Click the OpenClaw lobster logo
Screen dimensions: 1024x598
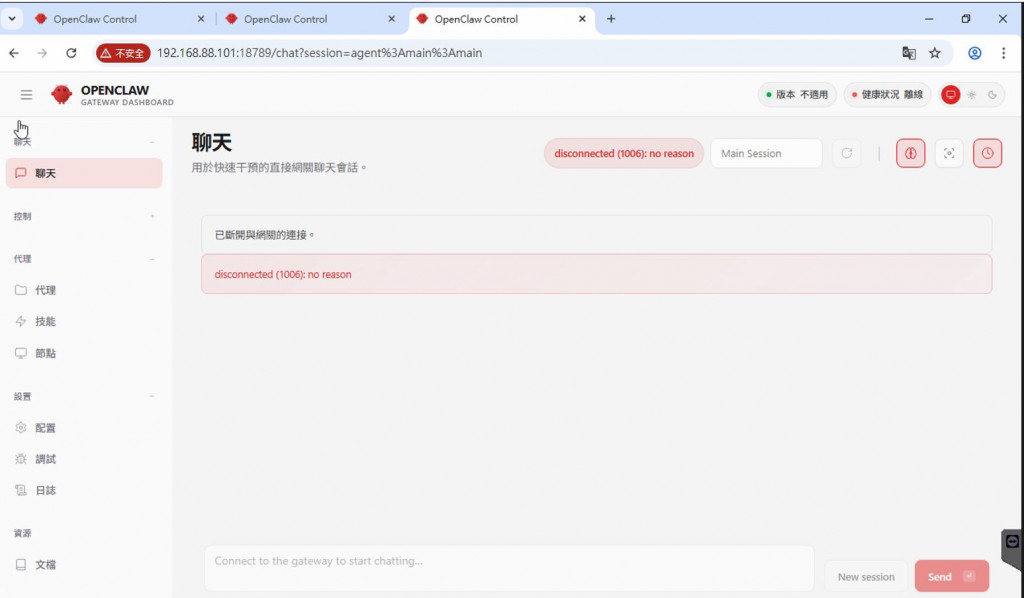[61, 95]
